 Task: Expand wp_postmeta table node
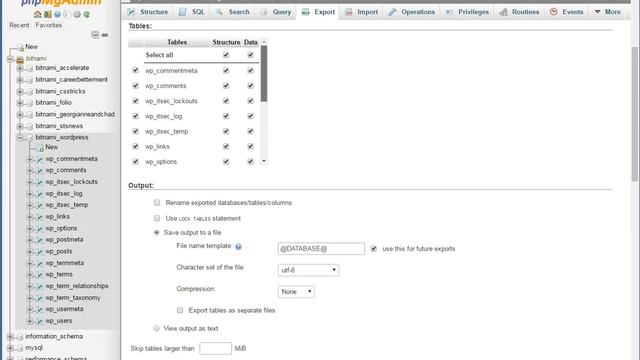click(x=29, y=240)
